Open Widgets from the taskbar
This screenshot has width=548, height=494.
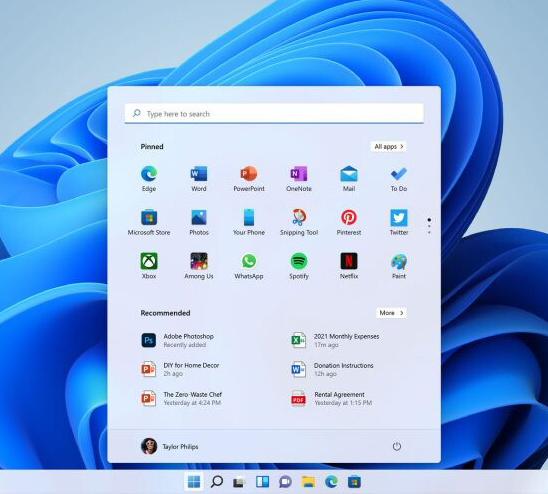click(262, 482)
